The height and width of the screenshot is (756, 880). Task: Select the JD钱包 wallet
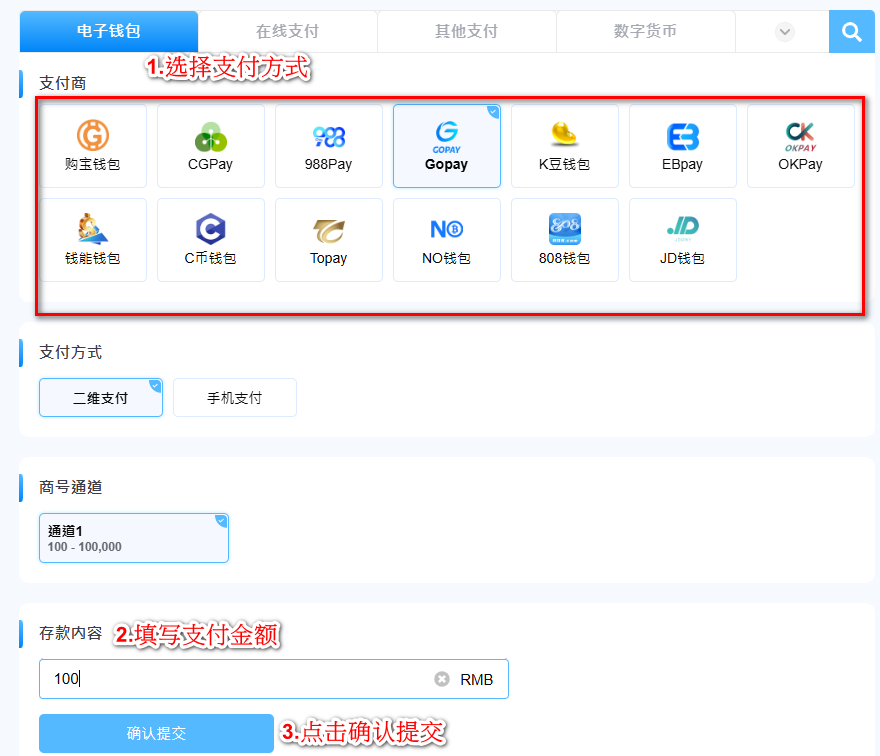682,240
